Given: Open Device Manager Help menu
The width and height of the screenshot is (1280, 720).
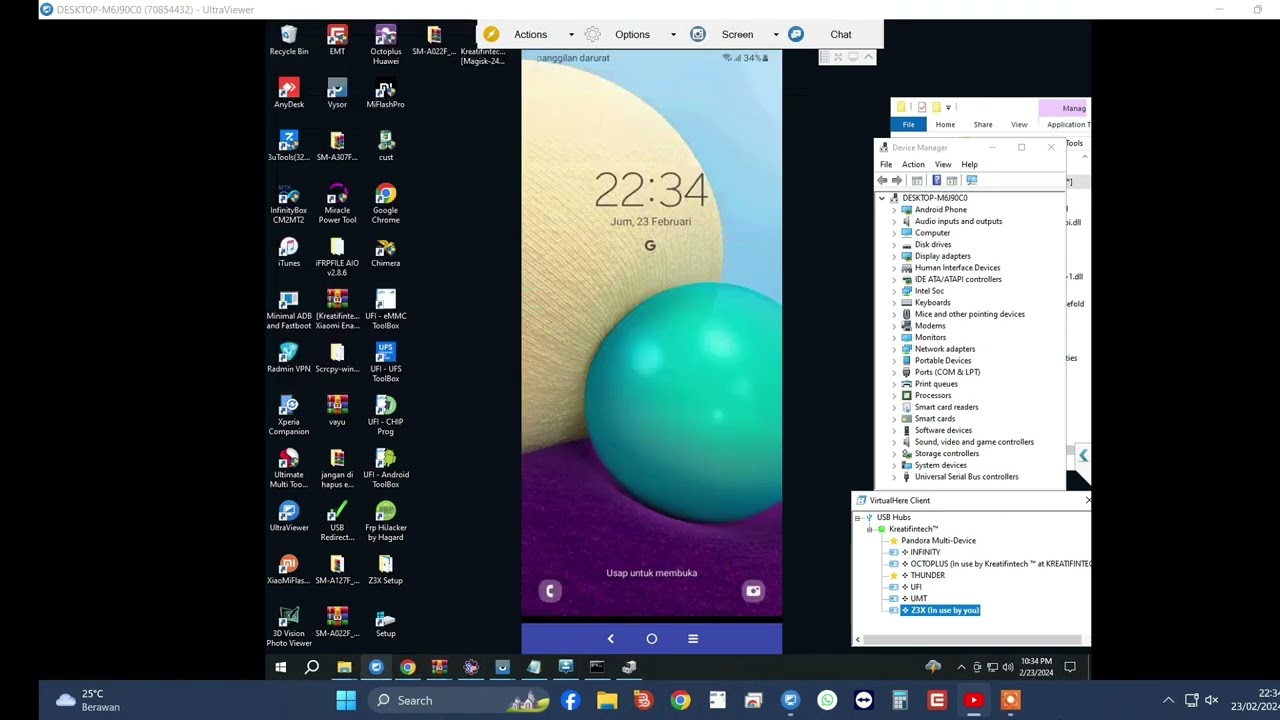Looking at the screenshot, I should point(969,164).
